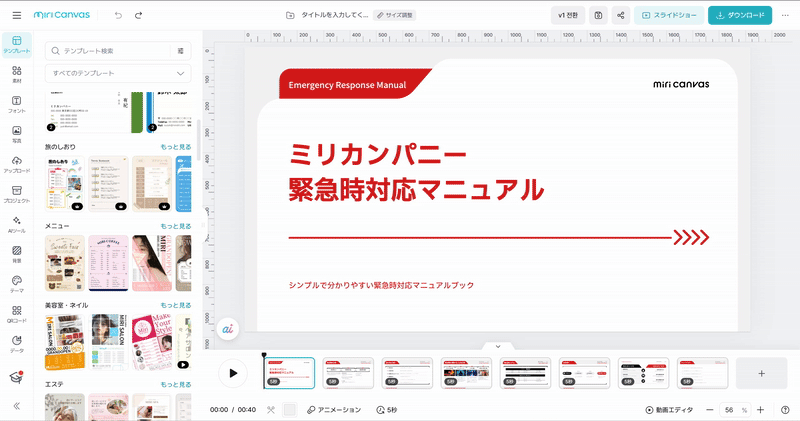The image size is (800, 421).
Task: Zoom out with the minus button
Action: (710, 410)
